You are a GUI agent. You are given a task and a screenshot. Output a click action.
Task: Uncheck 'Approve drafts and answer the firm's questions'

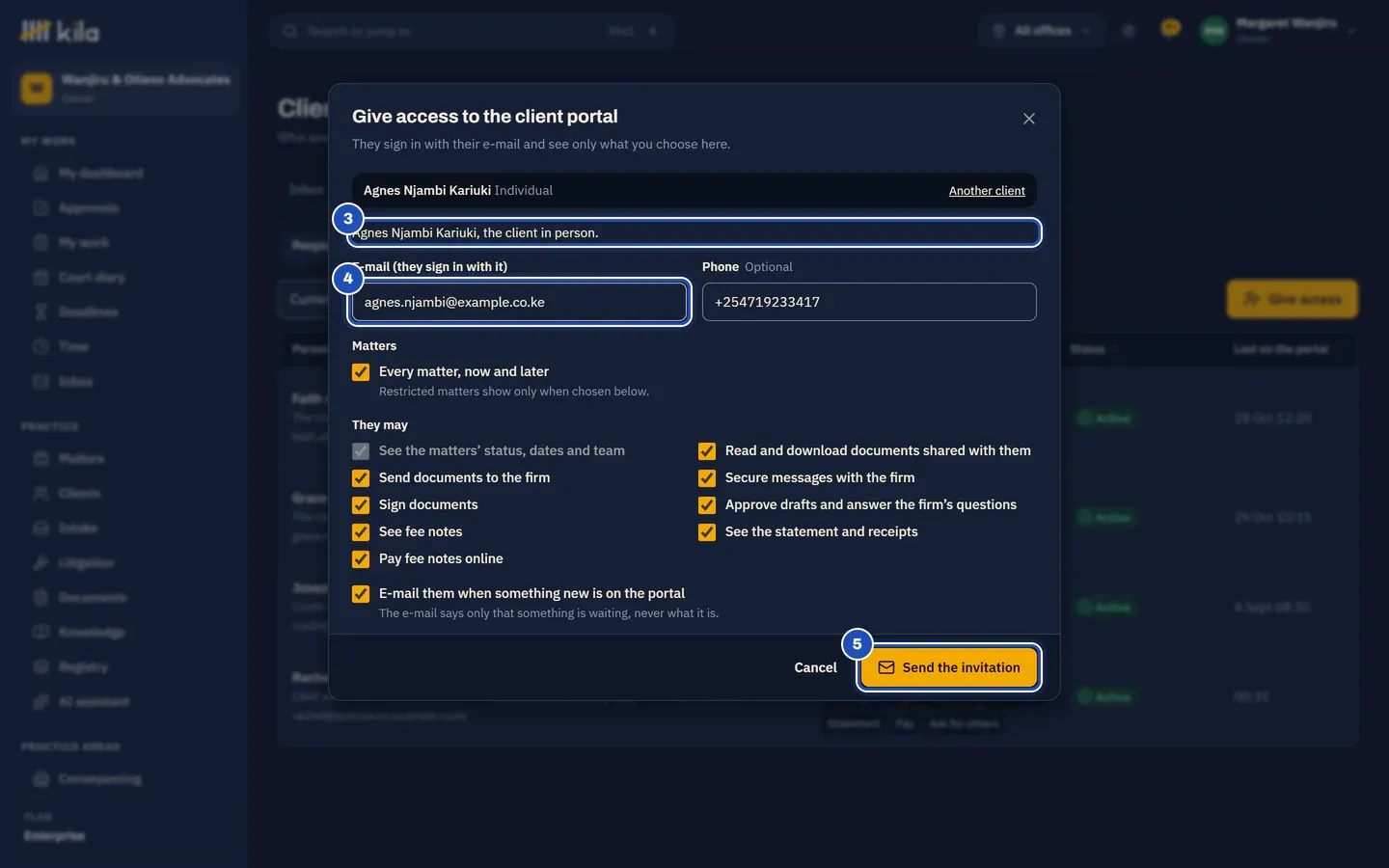point(707,505)
